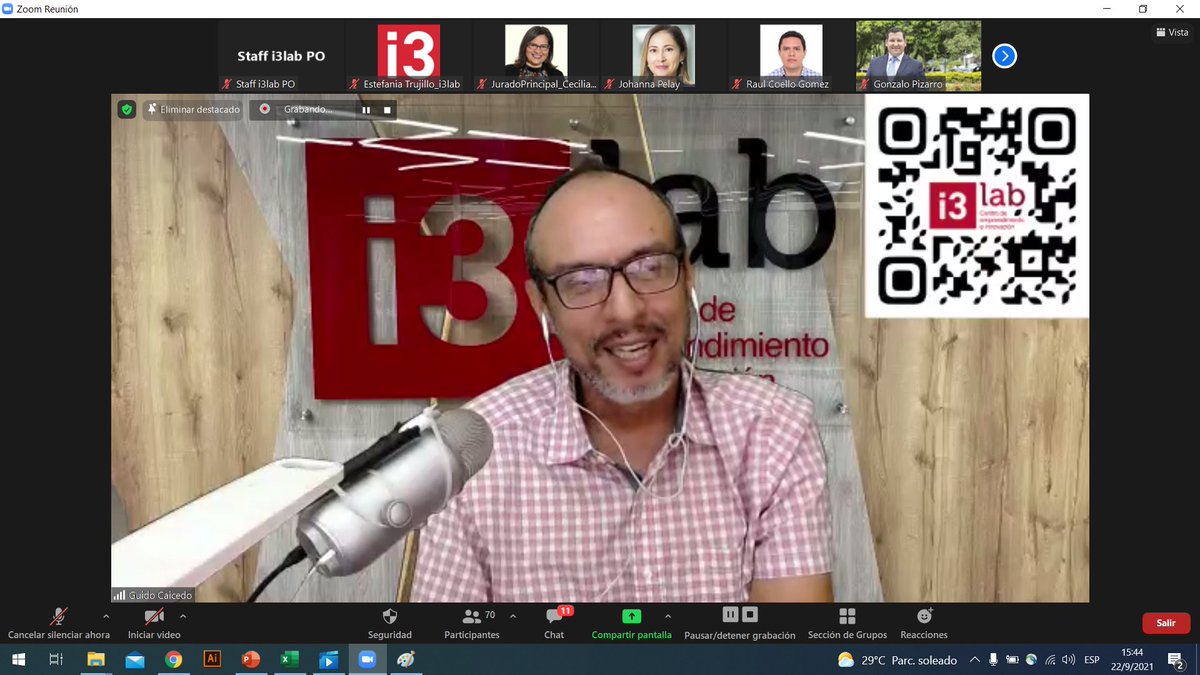The height and width of the screenshot is (675, 1200).
Task: Open clock showing 15:44
Action: click(x=1134, y=660)
